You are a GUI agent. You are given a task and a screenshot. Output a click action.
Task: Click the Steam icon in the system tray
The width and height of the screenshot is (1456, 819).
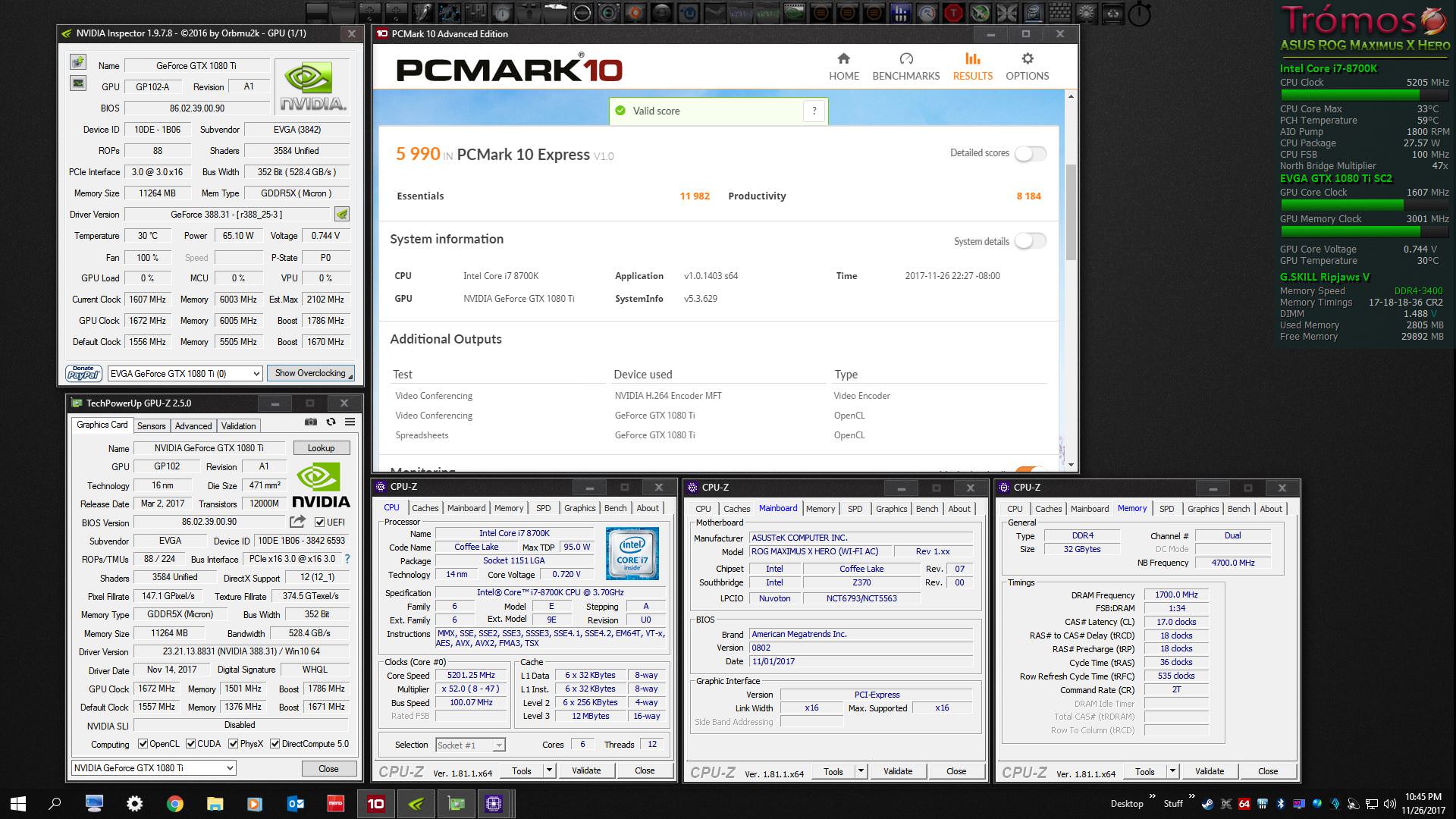pyautogui.click(x=1207, y=804)
